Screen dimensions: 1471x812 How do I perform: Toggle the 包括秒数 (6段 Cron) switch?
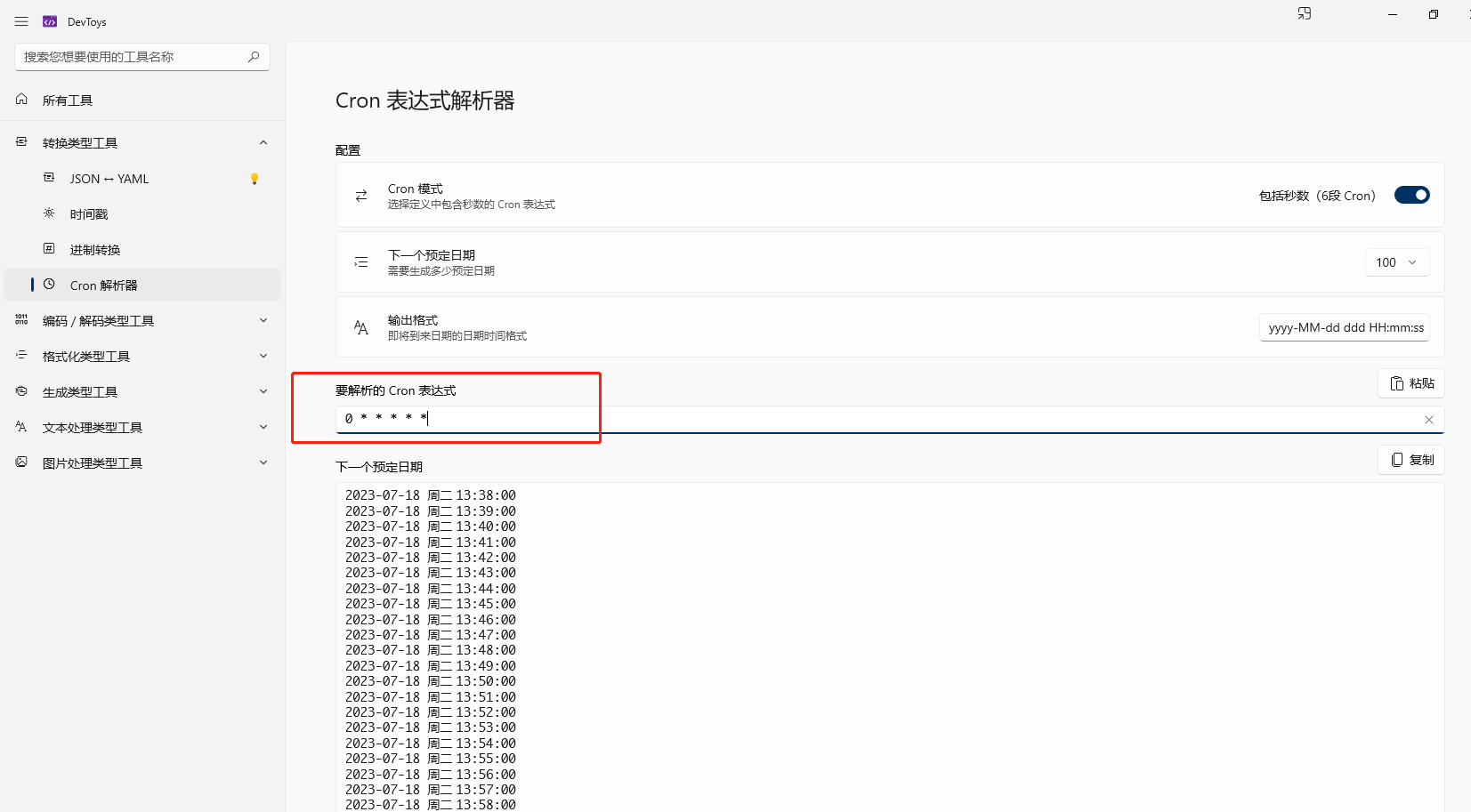point(1412,195)
